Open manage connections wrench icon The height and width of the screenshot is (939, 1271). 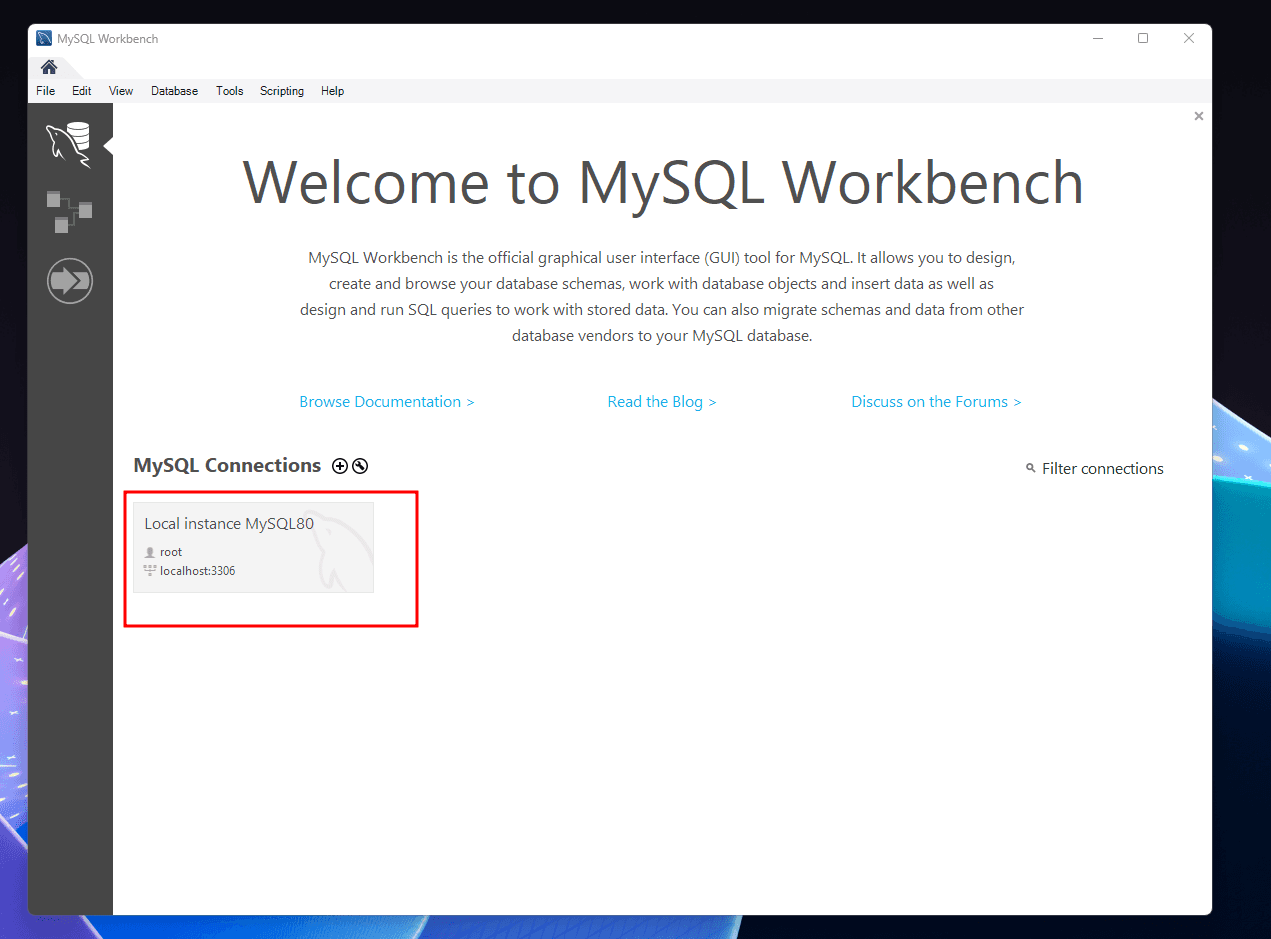pos(360,466)
